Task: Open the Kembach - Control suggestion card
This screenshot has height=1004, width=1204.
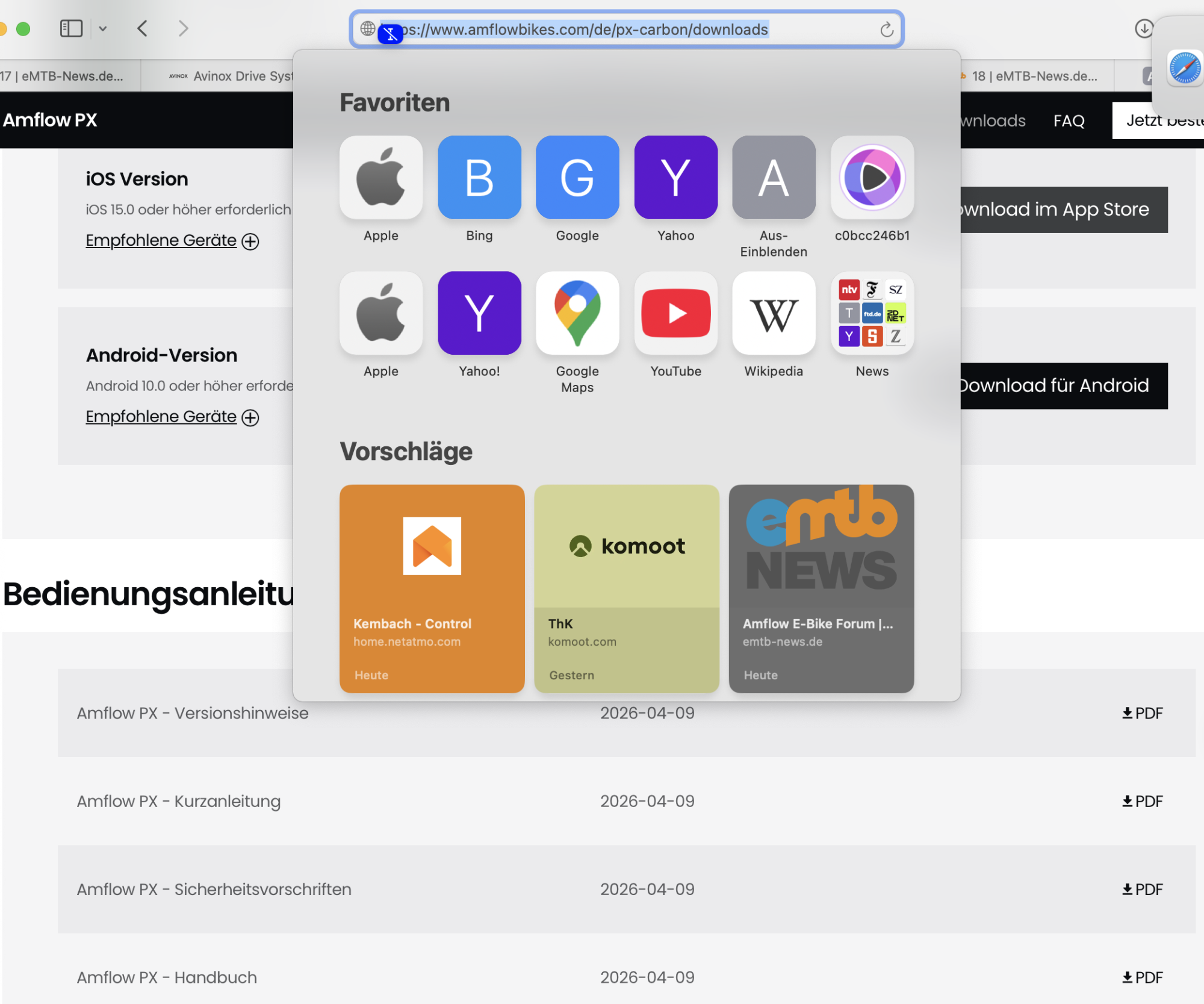Action: (x=432, y=588)
